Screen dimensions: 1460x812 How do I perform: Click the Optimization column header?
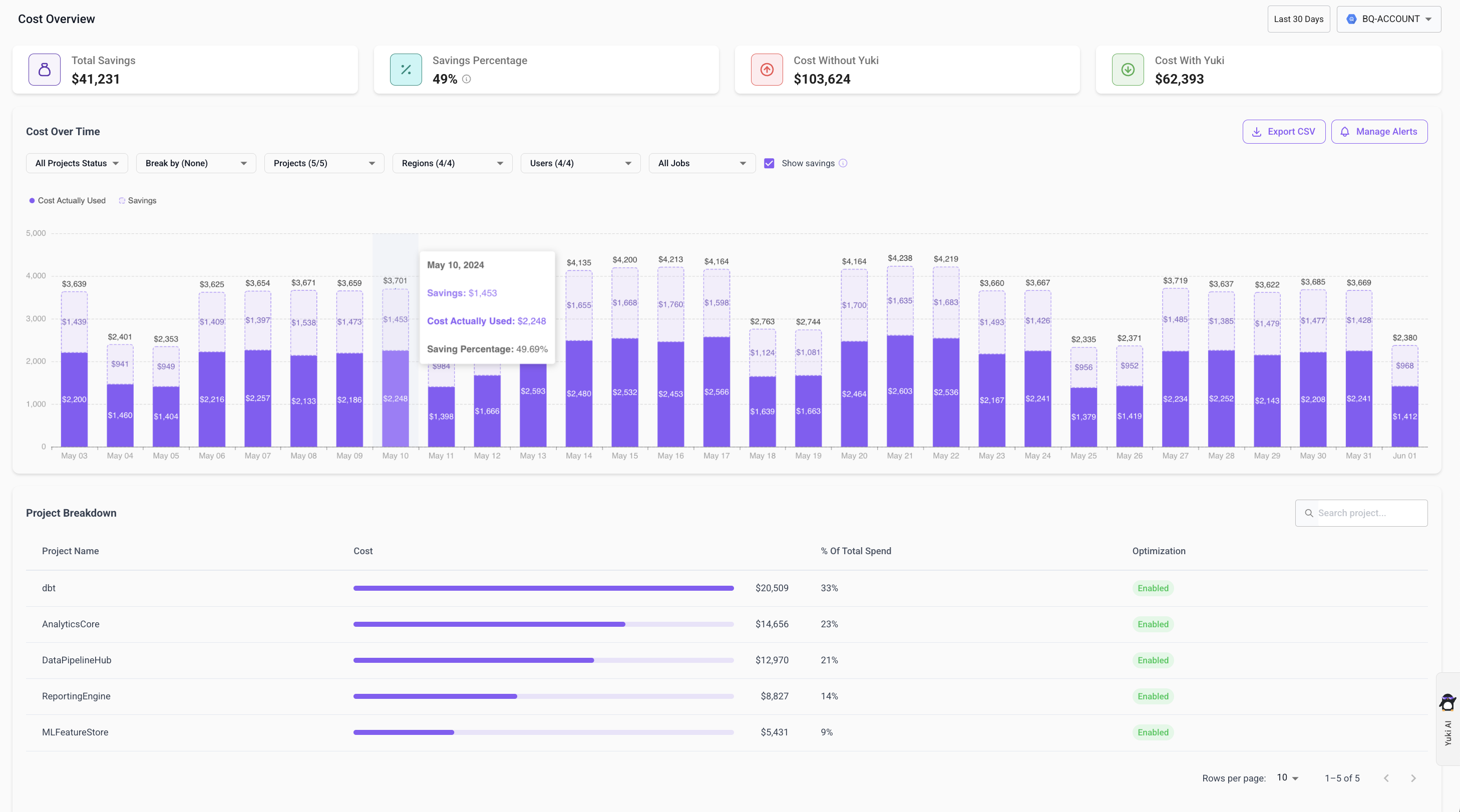(x=1159, y=551)
